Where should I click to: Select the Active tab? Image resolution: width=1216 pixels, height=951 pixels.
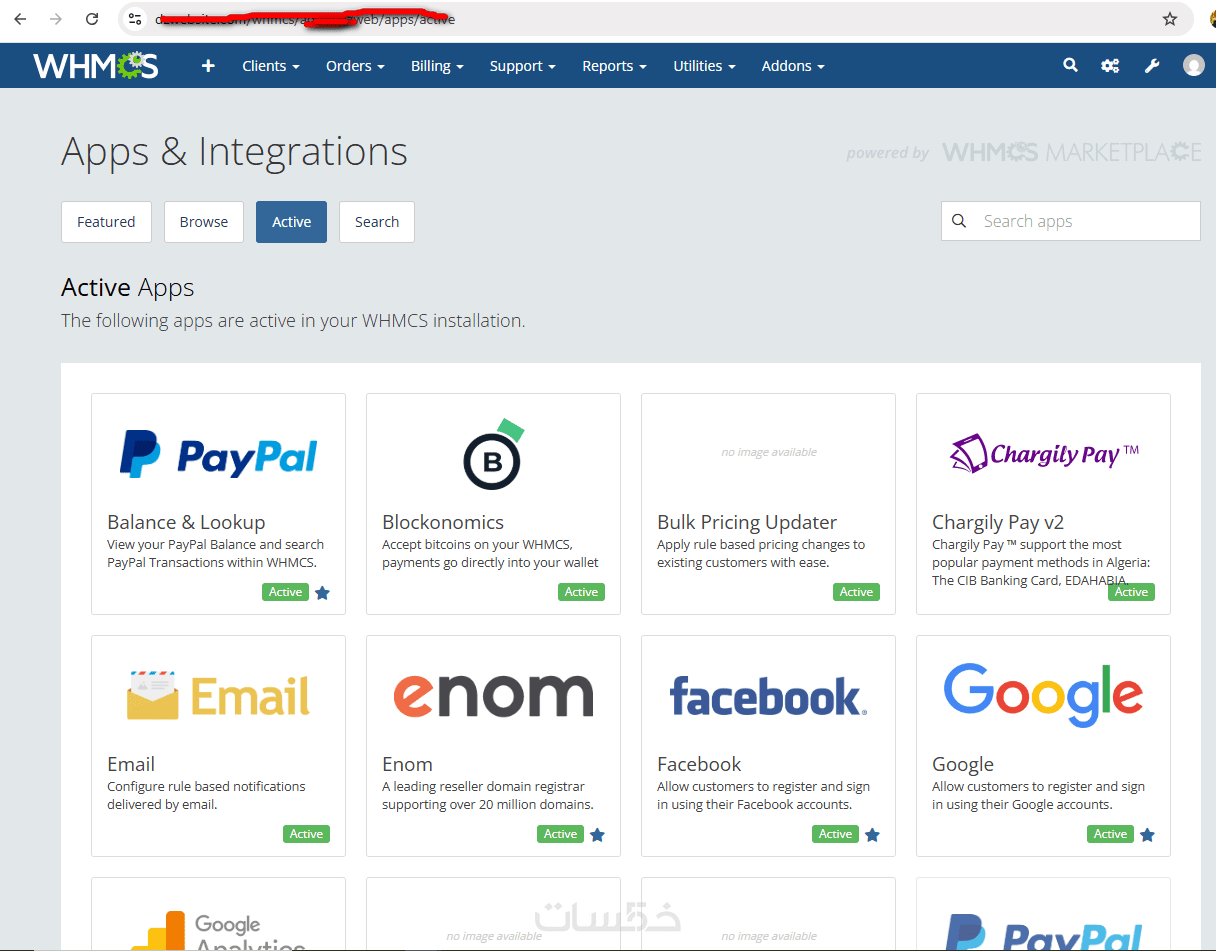[x=291, y=222]
